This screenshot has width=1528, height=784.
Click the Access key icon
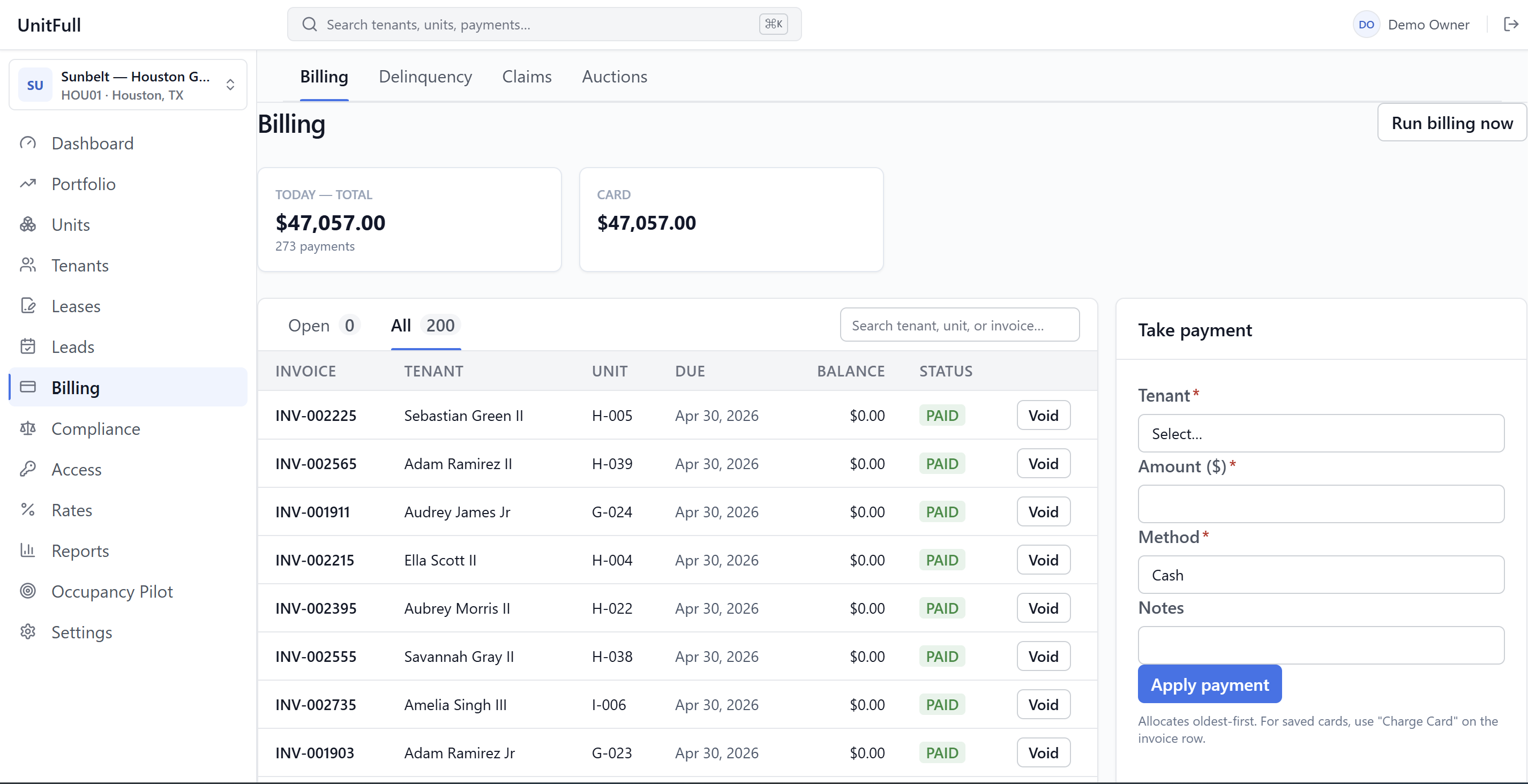pyautogui.click(x=28, y=469)
